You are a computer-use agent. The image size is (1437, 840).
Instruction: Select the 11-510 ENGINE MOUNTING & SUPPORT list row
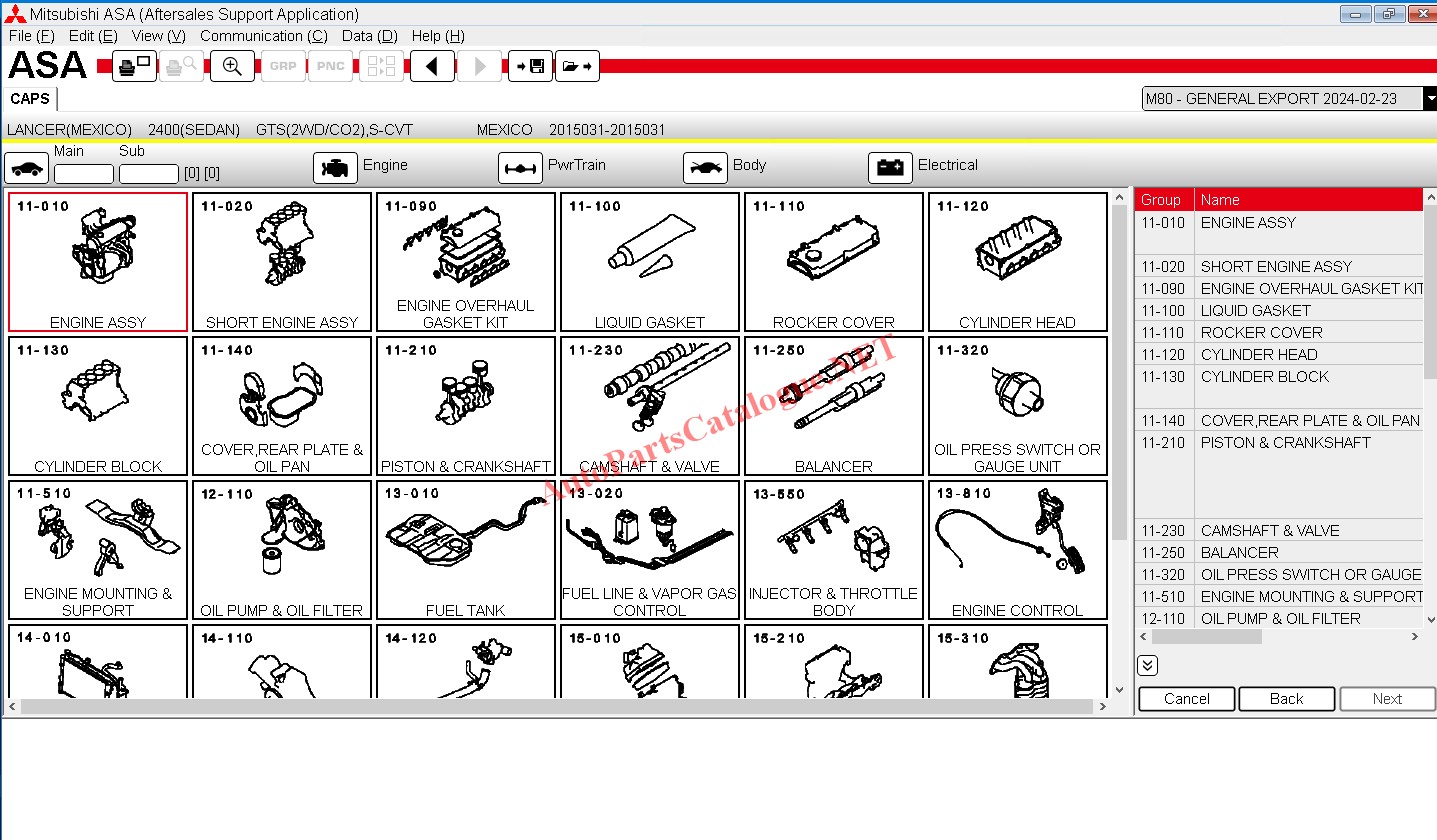click(x=1279, y=596)
